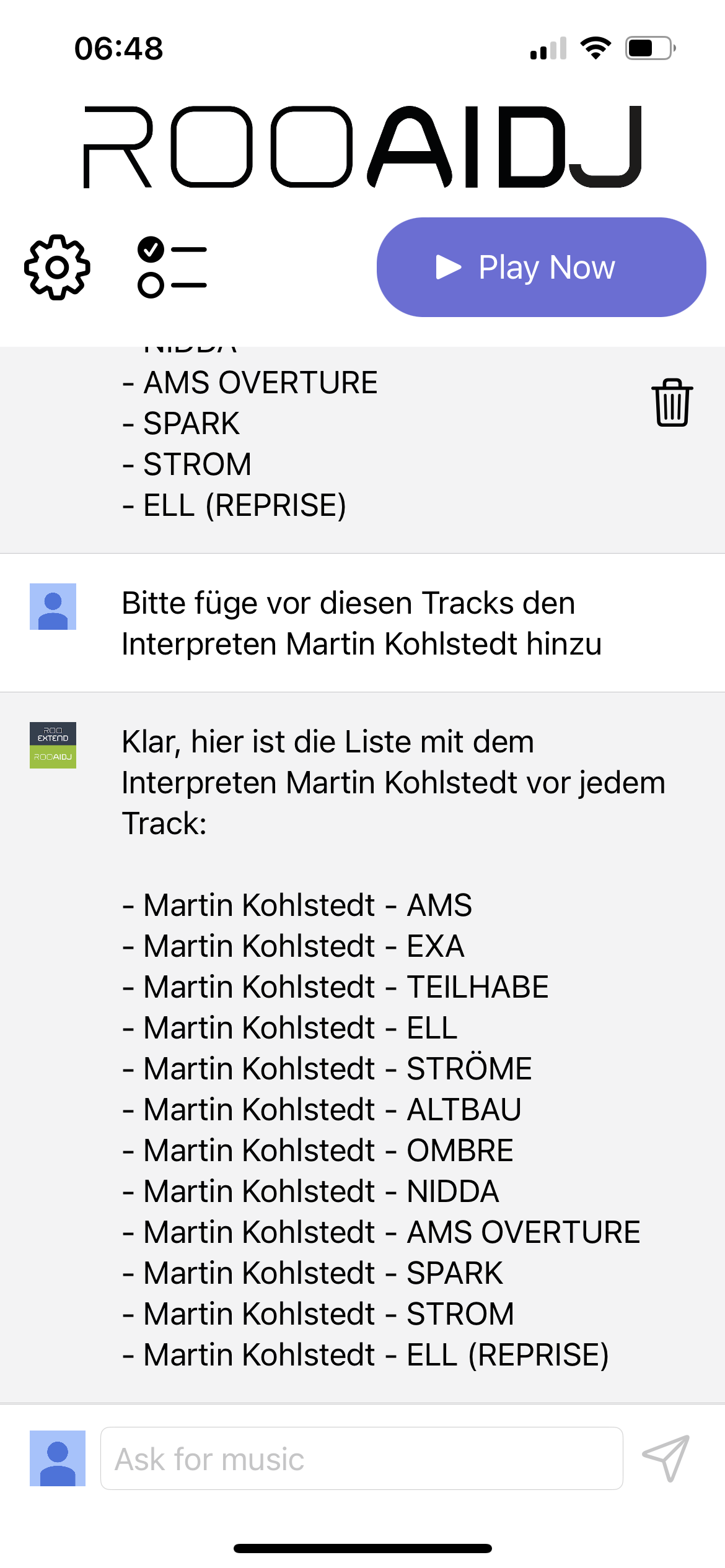This screenshot has width=725, height=1568.
Task: Tap the Martin Kohlstedt - ELL (REPRISE) entry
Action: coord(366,1354)
